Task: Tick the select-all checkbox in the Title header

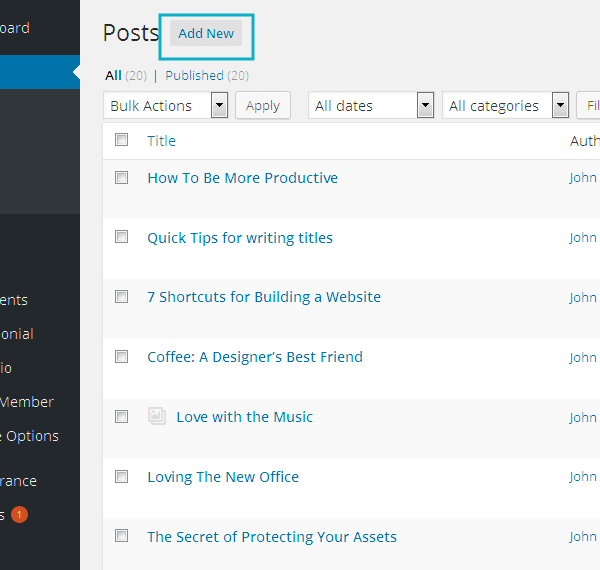Action: point(122,140)
